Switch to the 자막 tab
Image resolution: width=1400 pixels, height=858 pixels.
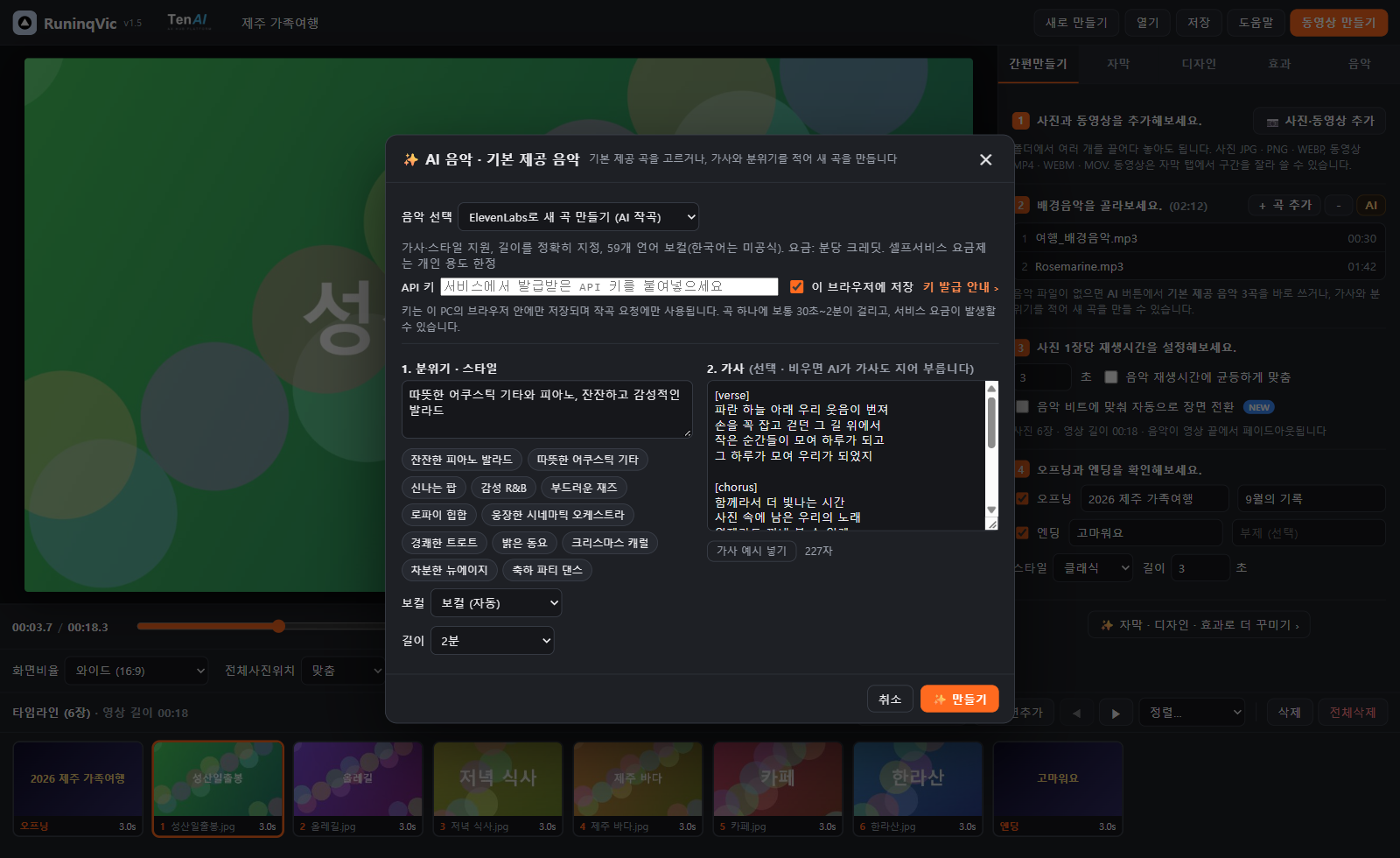pyautogui.click(x=1118, y=64)
